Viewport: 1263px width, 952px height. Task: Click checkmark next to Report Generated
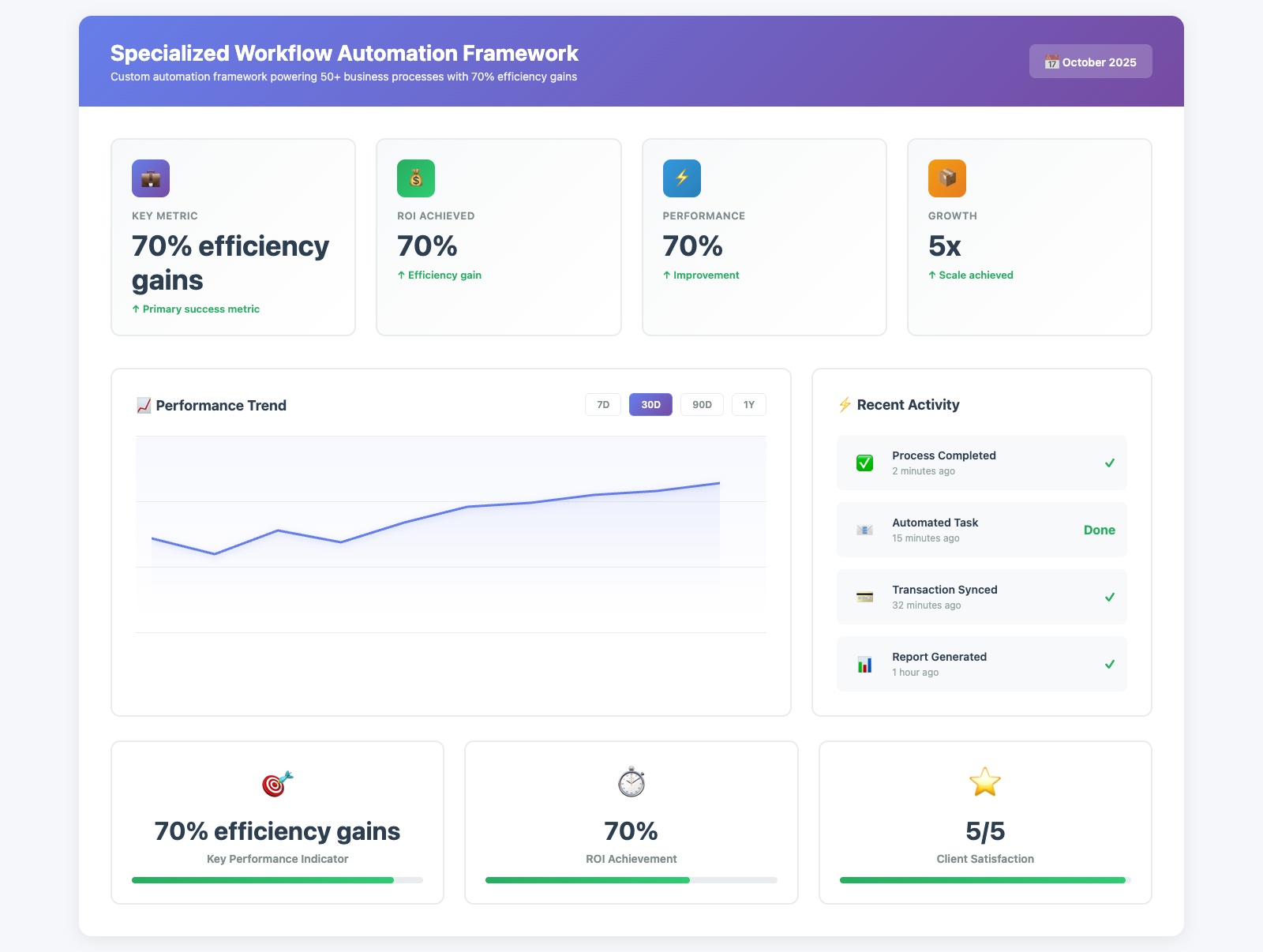pos(1109,665)
